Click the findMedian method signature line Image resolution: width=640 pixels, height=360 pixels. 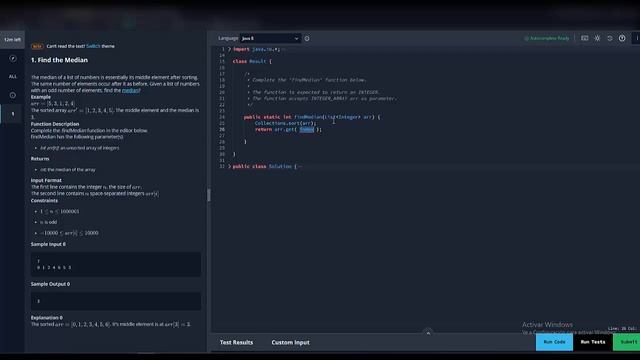[x=312, y=117]
